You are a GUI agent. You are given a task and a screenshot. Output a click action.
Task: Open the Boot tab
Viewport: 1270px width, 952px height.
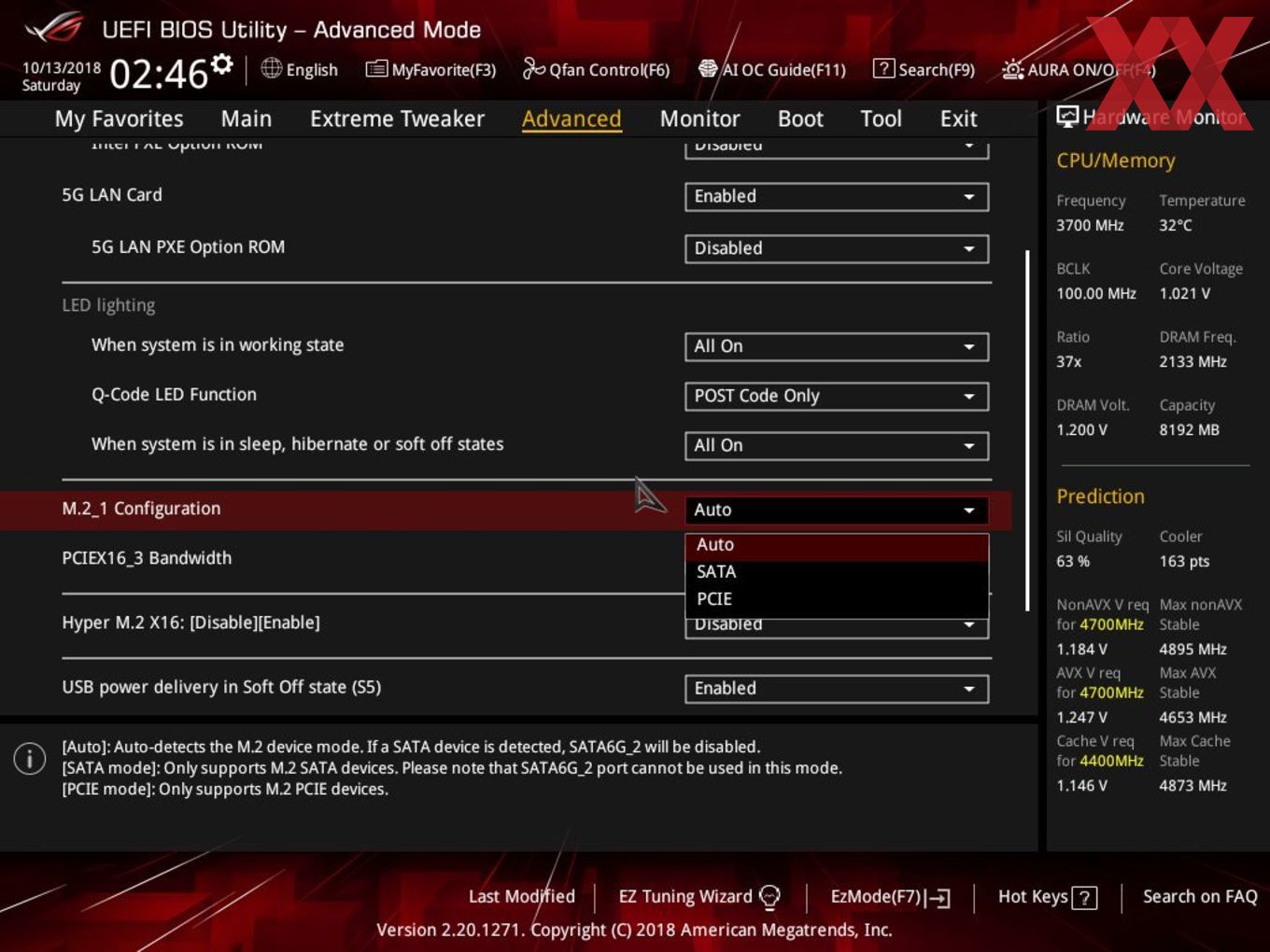point(800,119)
